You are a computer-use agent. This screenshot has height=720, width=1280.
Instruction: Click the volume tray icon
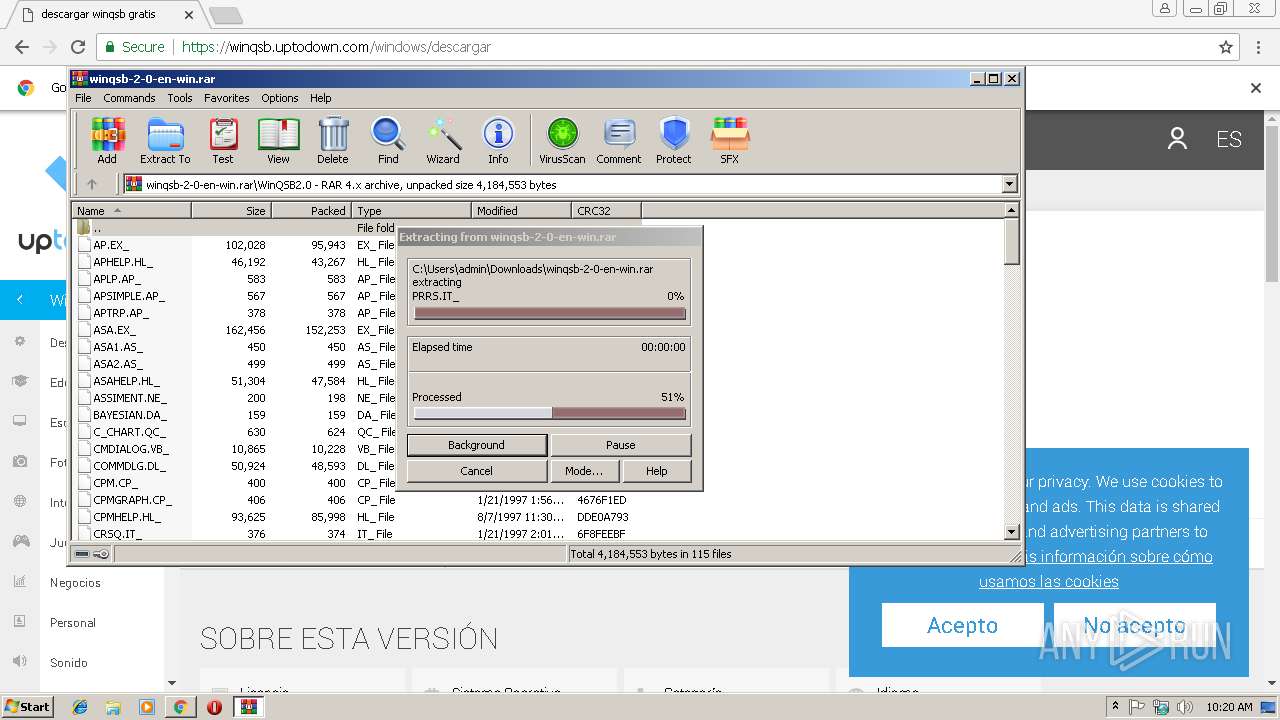1186,707
